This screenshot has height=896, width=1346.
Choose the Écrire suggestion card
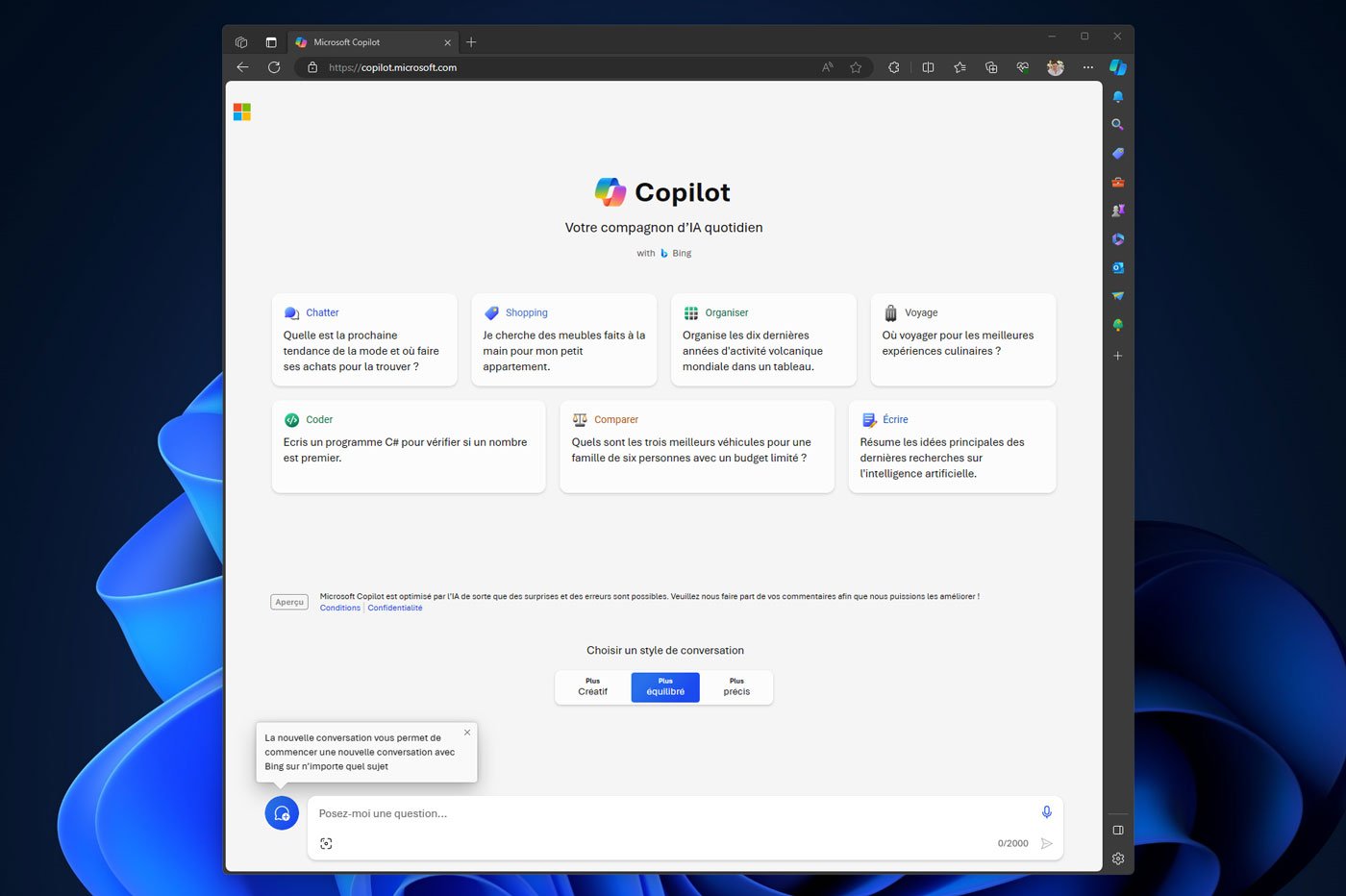(952, 447)
